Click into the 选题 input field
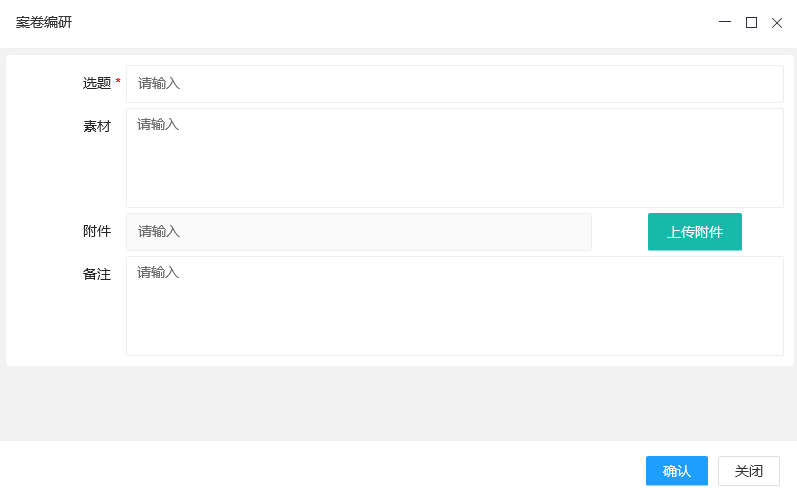The height and width of the screenshot is (496, 797). coord(454,84)
